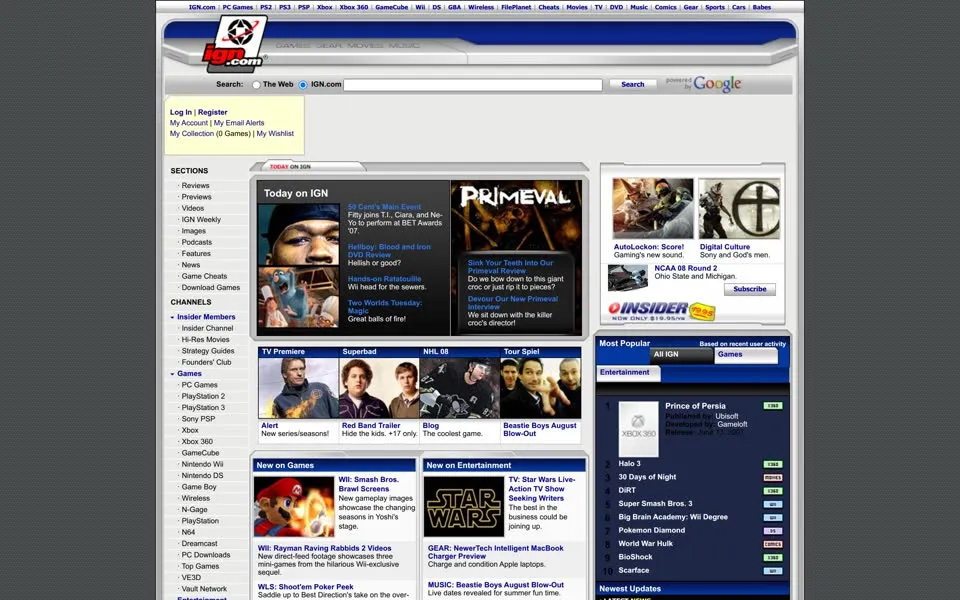The image size is (960, 600).
Task: Open the NCAA 08 Round 2 headline link
Action: point(685,268)
